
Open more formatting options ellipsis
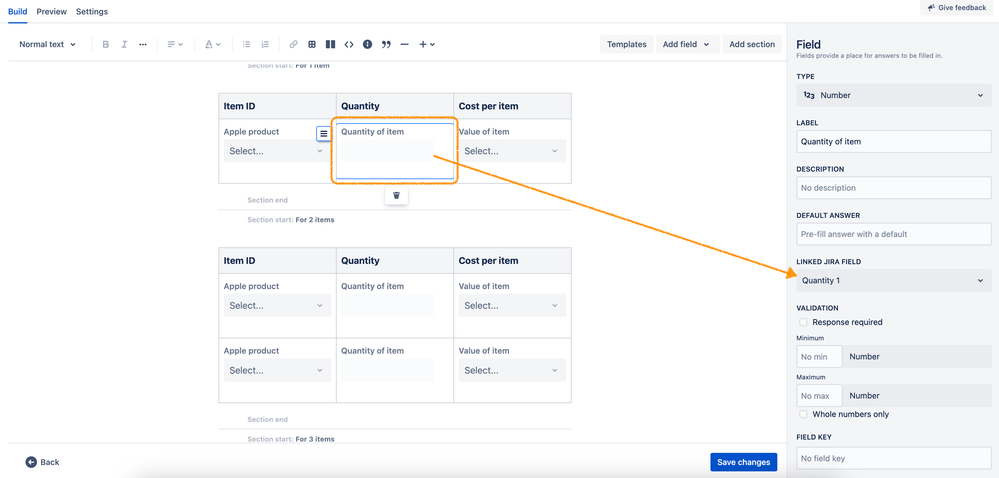pyautogui.click(x=143, y=45)
